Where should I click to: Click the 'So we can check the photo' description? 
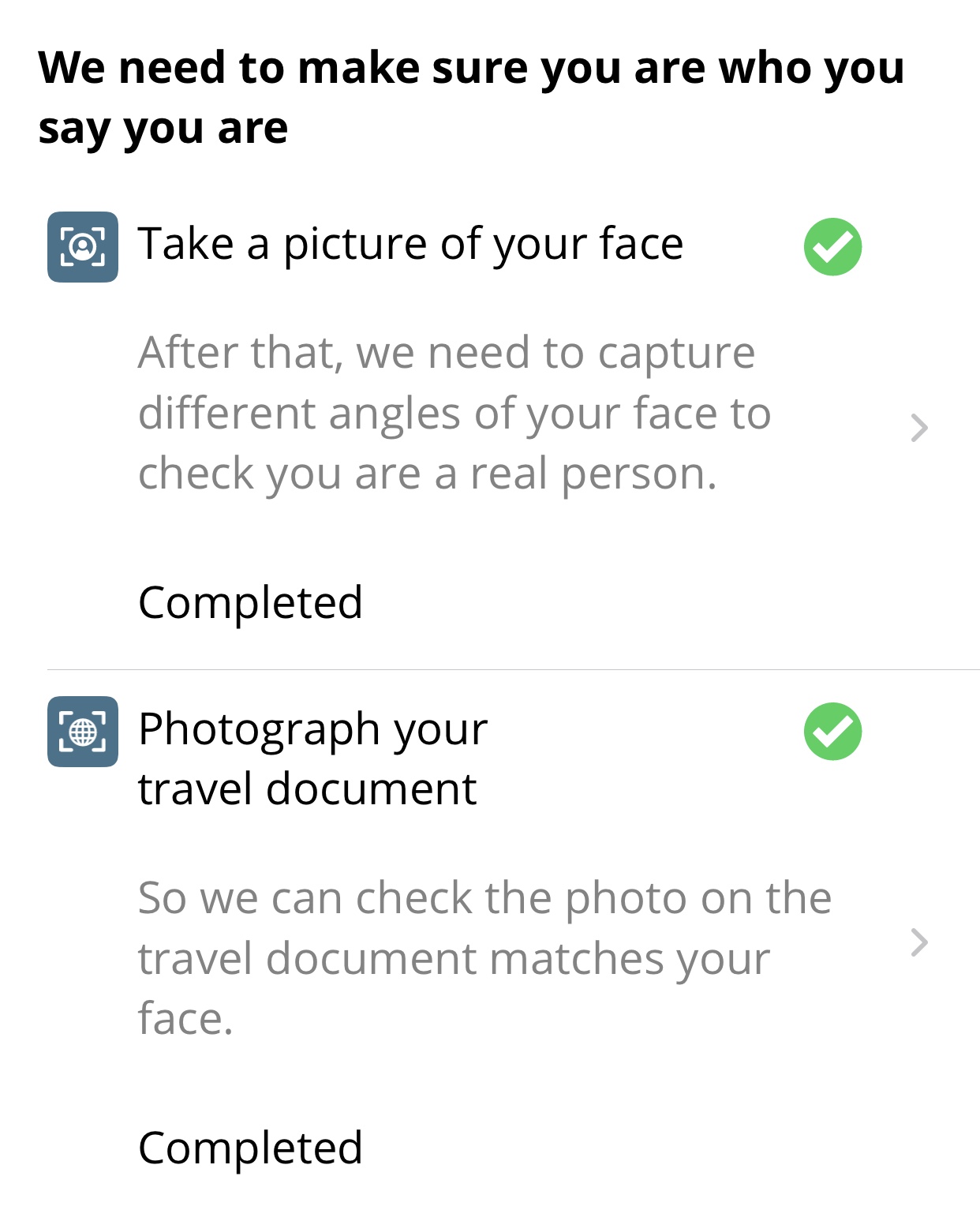485,958
